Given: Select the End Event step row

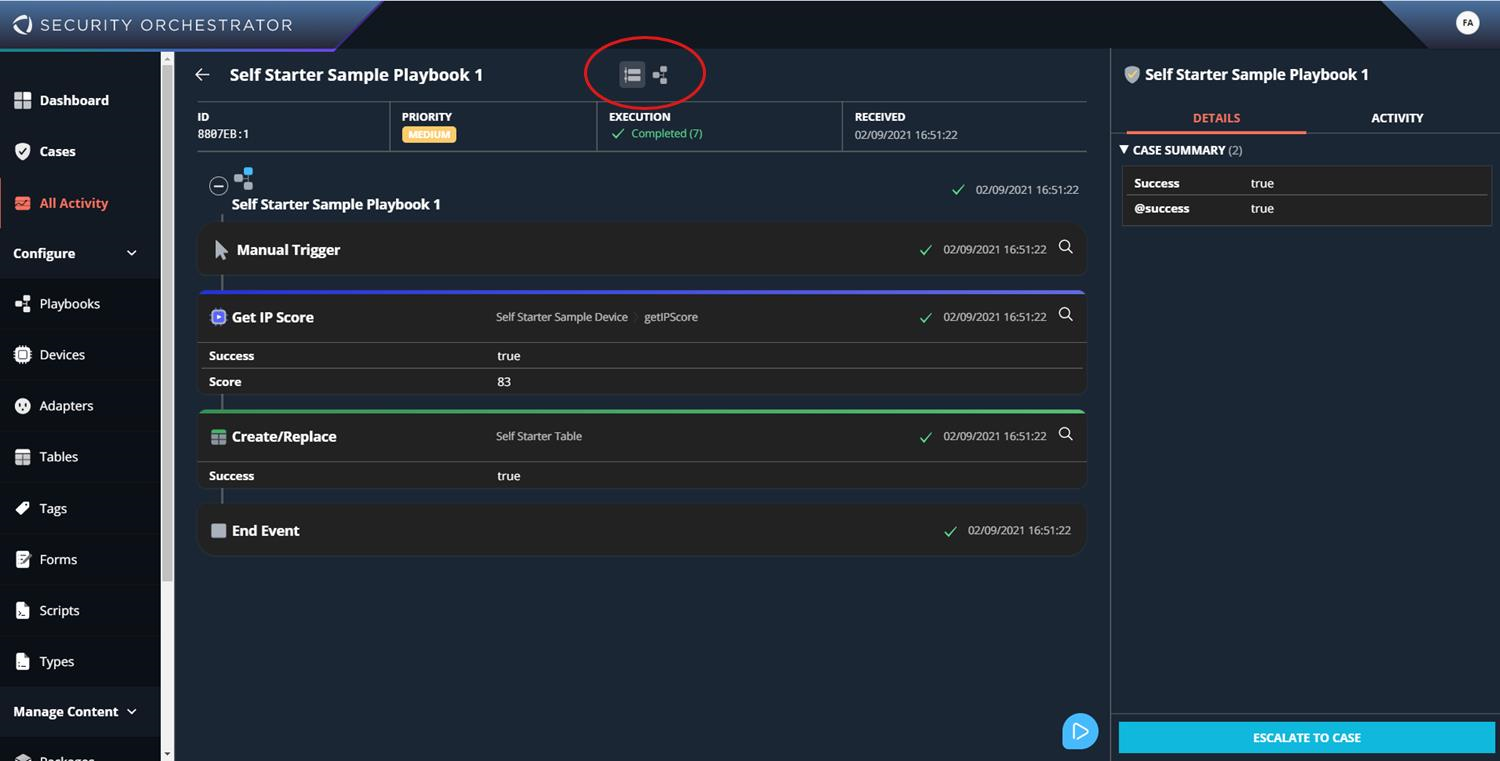Looking at the screenshot, I should coord(642,531).
